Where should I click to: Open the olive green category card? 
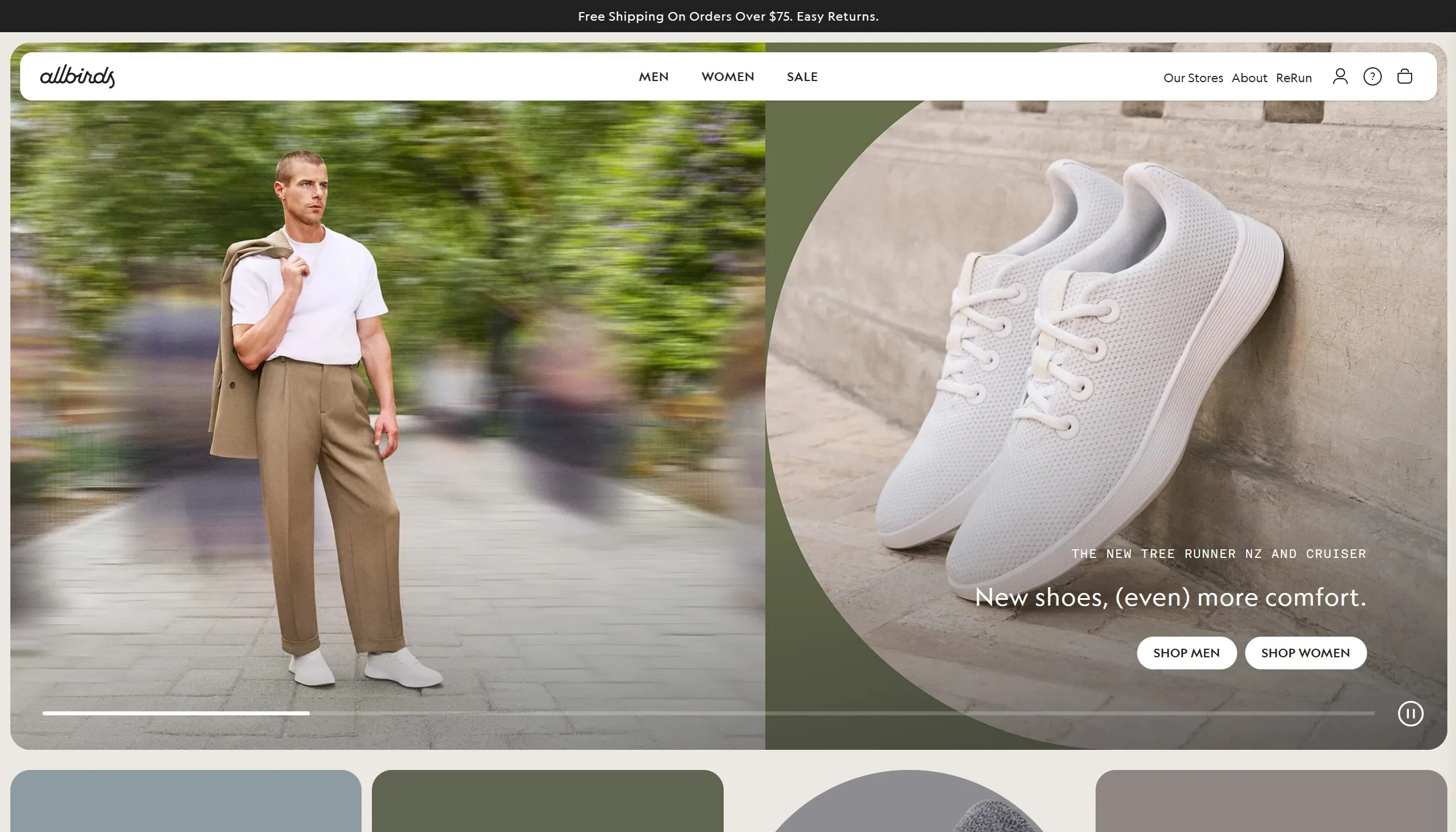[547, 801]
